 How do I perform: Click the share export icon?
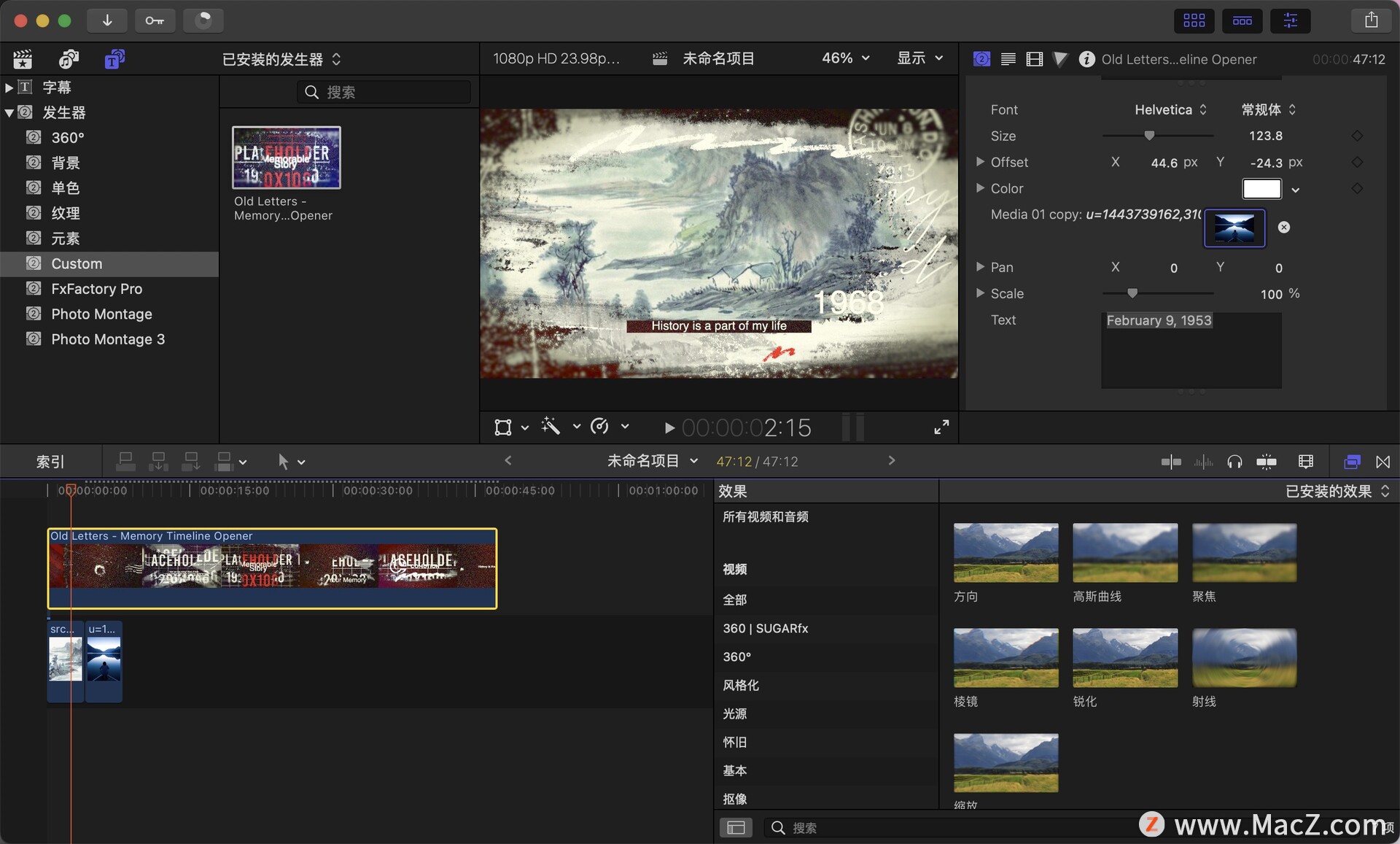click(x=1371, y=20)
